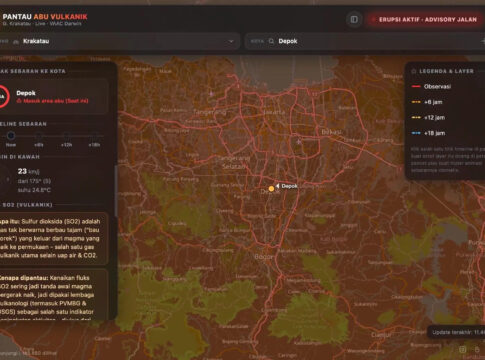Click the layers icon beside Legenda & Layer

coord(414,71)
